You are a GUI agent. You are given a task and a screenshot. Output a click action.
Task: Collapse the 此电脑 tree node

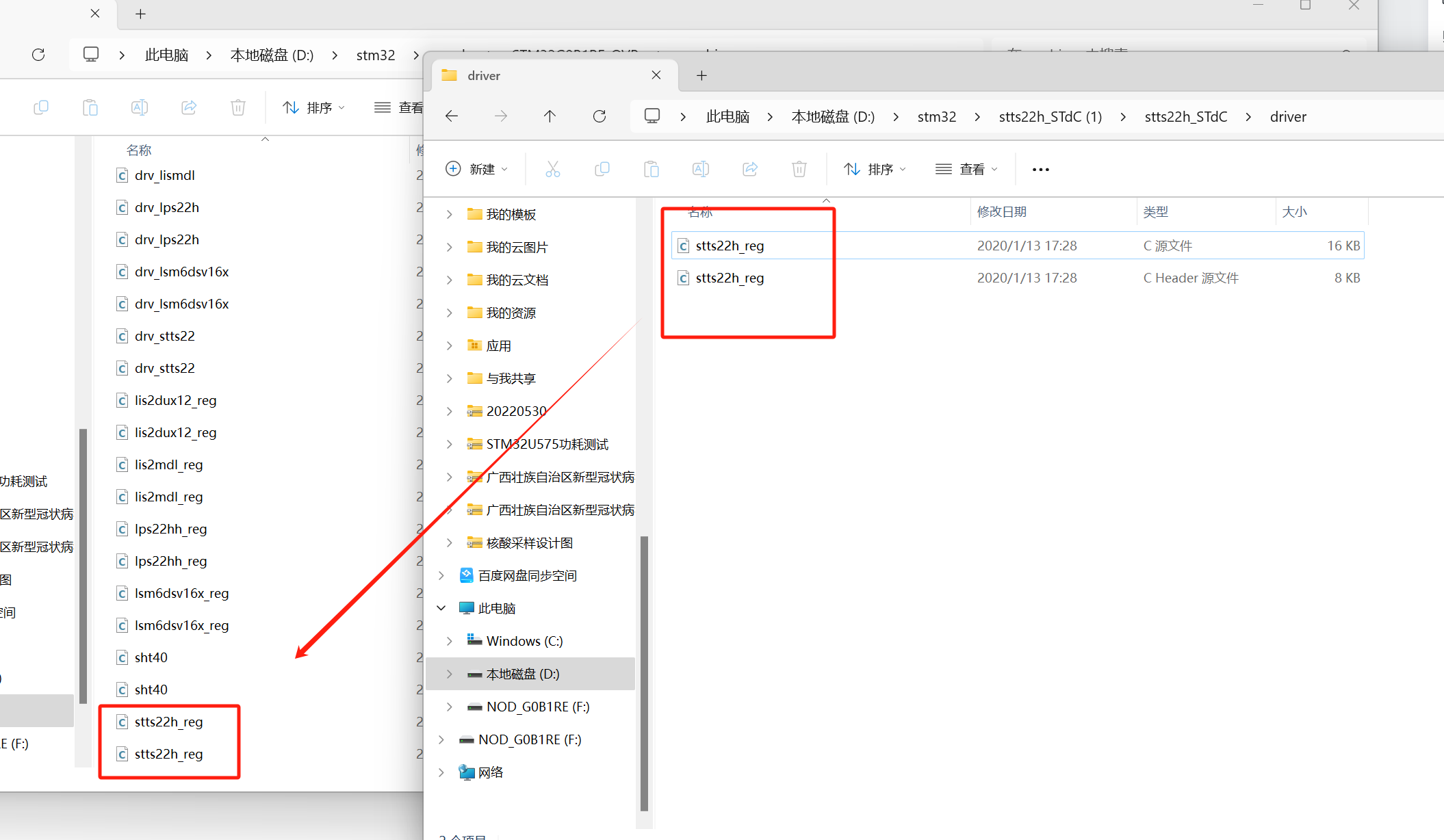tap(441, 608)
